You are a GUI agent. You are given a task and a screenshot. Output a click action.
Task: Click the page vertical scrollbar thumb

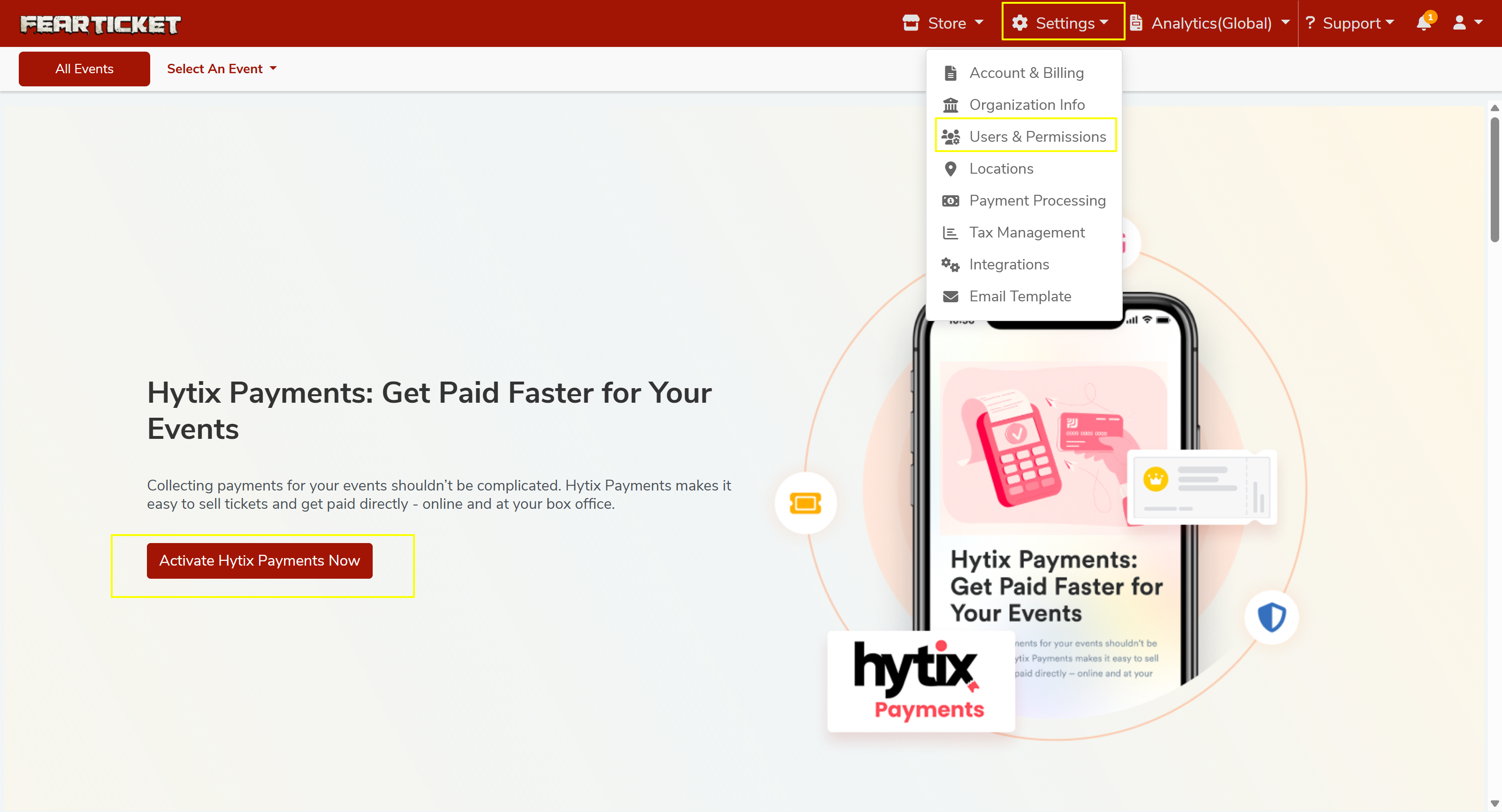tap(1494, 180)
